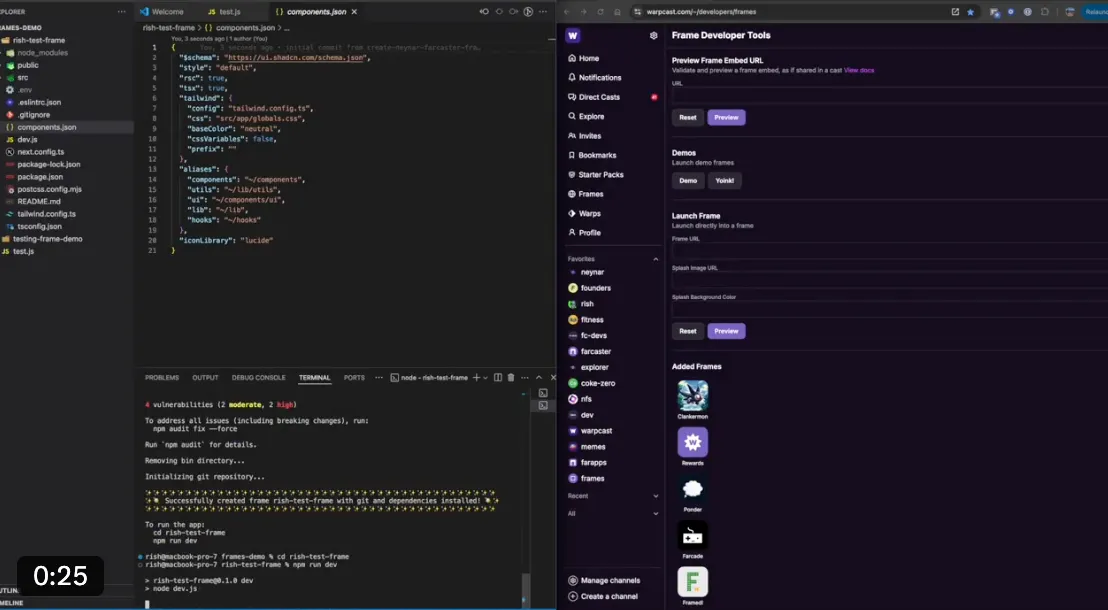The image size is (1108, 610).
Task: Open the Farcade added frame
Action: 692,536
